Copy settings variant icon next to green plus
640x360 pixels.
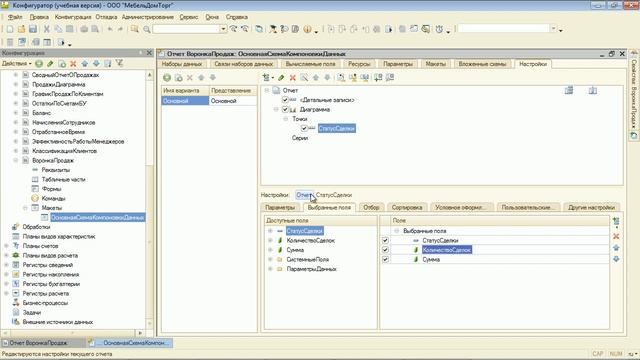pos(178,78)
